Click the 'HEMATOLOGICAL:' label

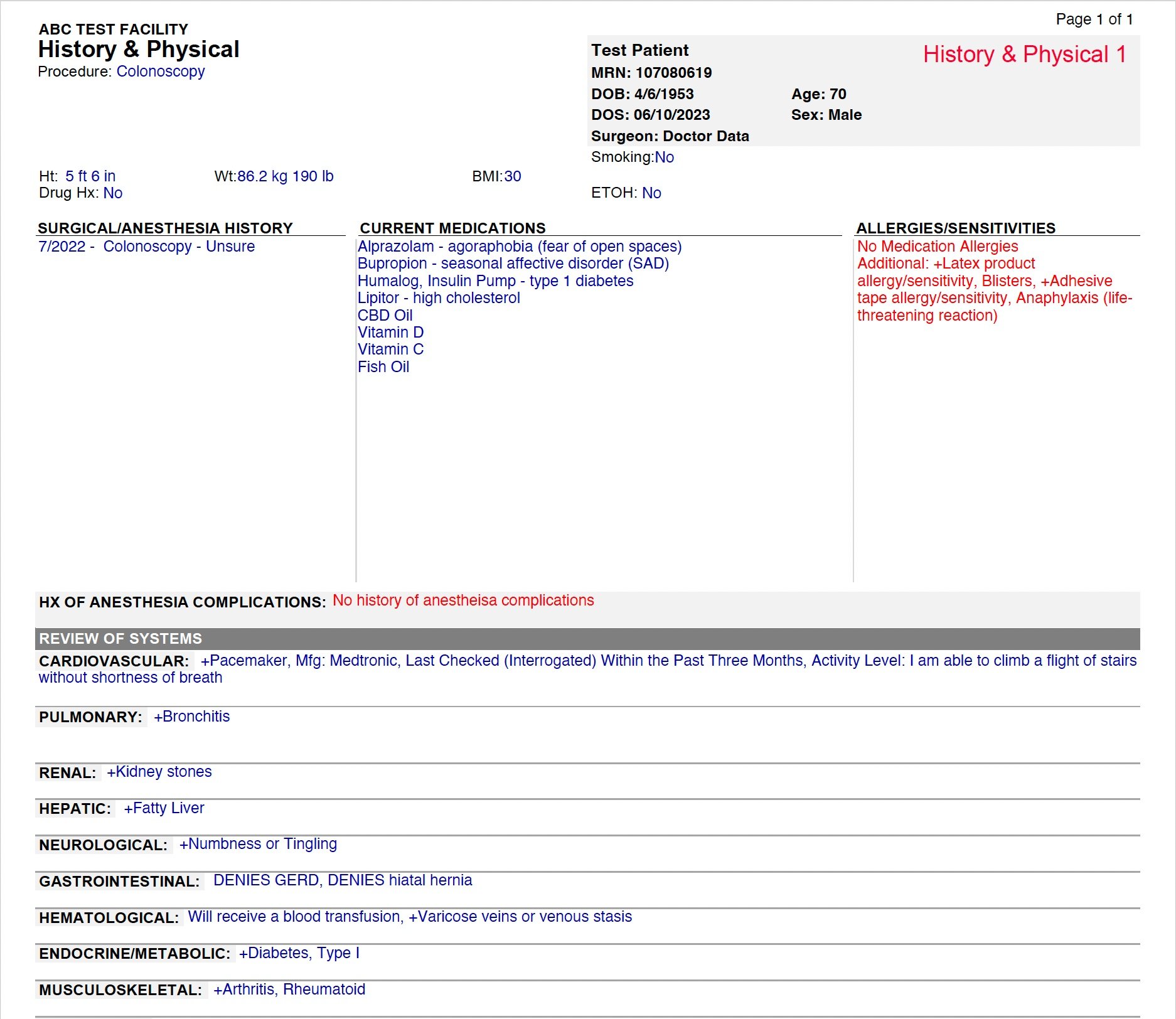[x=109, y=918]
